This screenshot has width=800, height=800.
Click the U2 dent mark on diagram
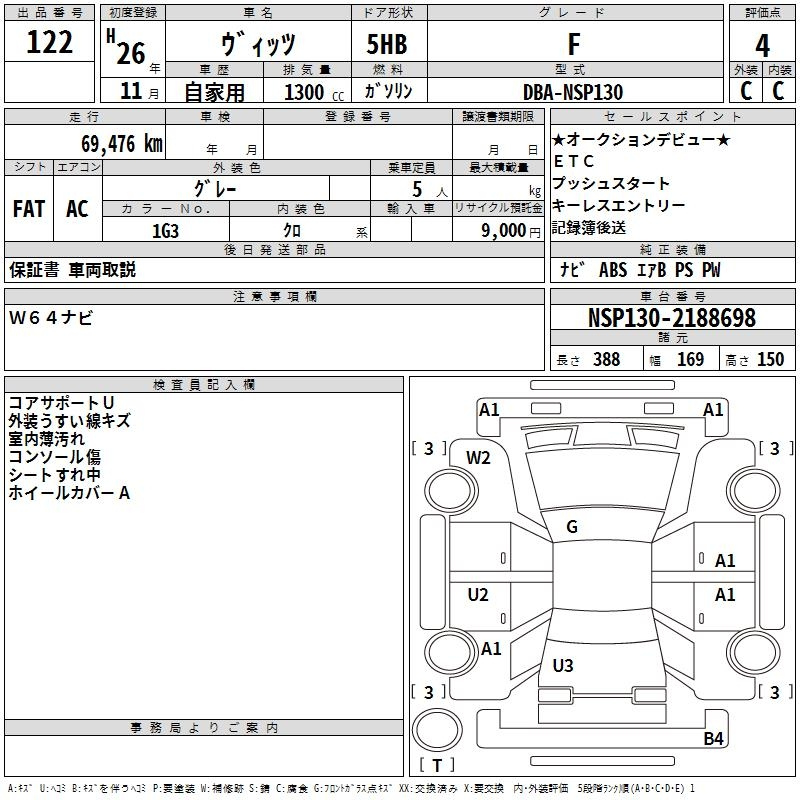[479, 595]
